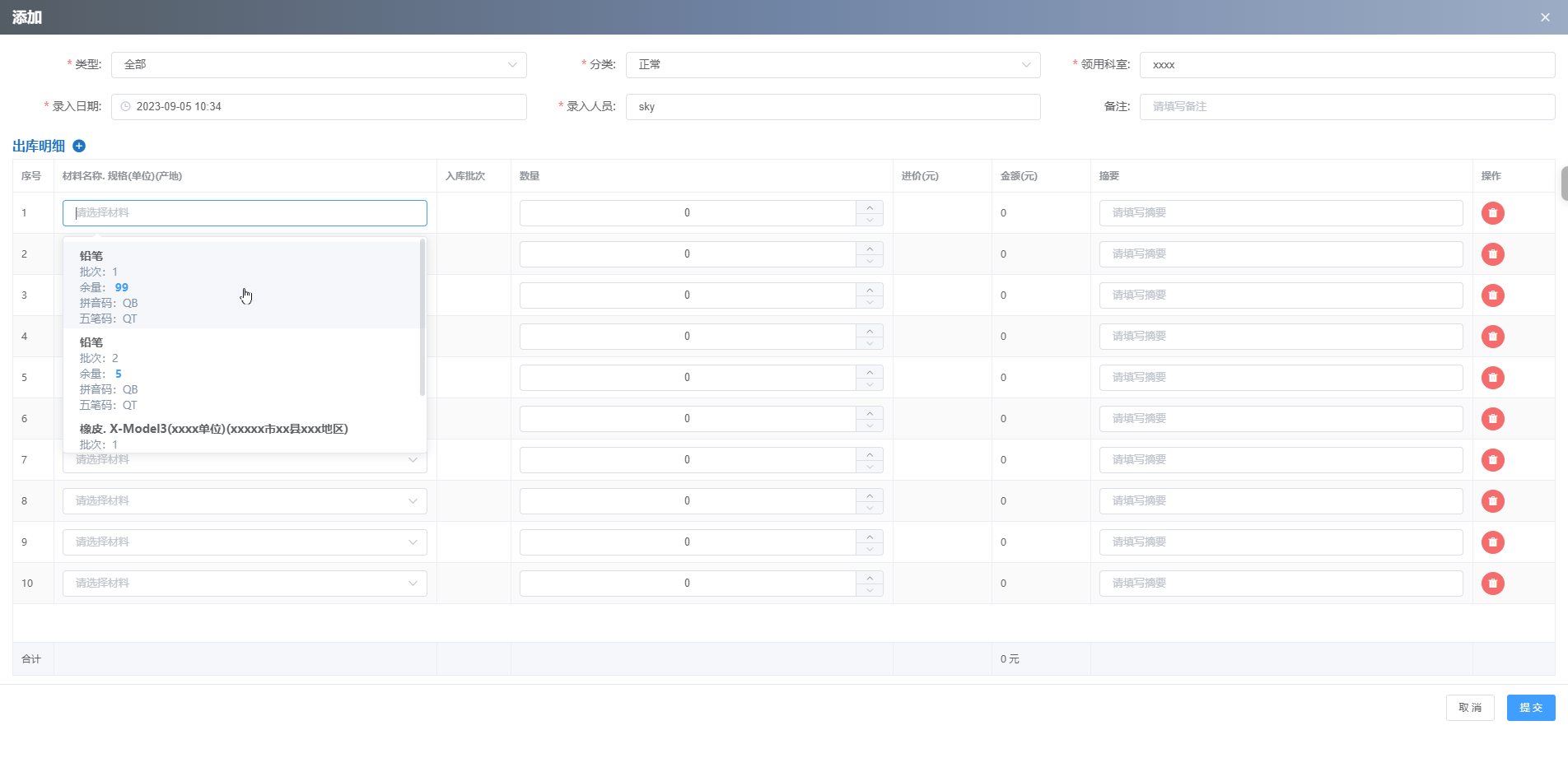Screen dimensions: 1568x758
Task: Click quantity input in row 2
Action: tap(688, 254)
